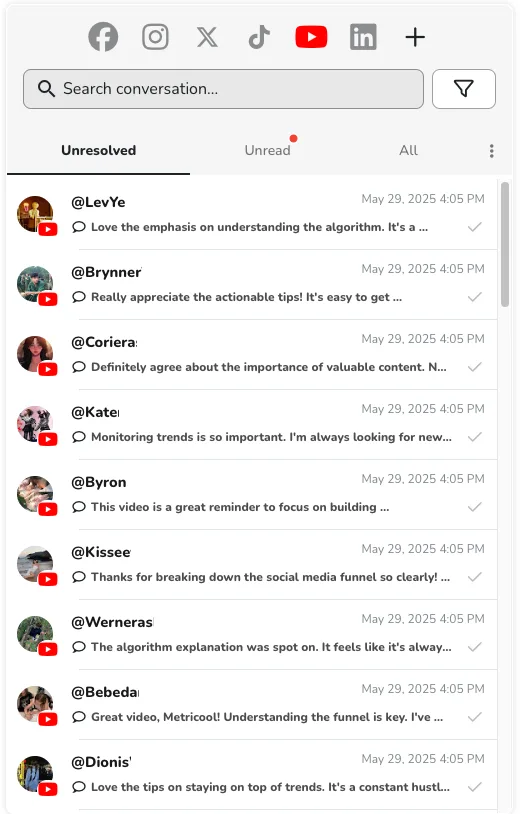The height and width of the screenshot is (814, 520).
Task: Mark @Brynner conversation as resolved
Action: [x=474, y=297]
